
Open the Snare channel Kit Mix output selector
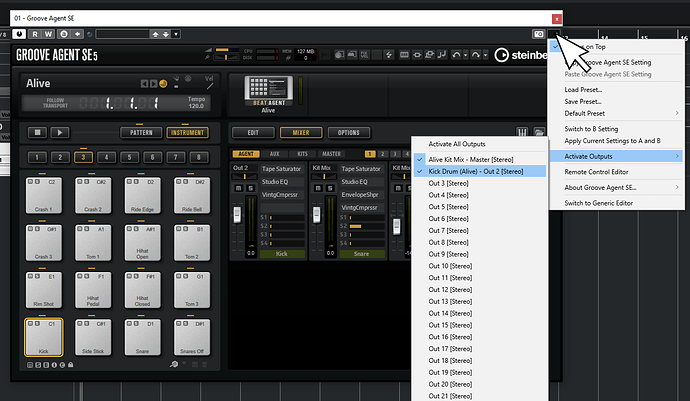point(324,168)
